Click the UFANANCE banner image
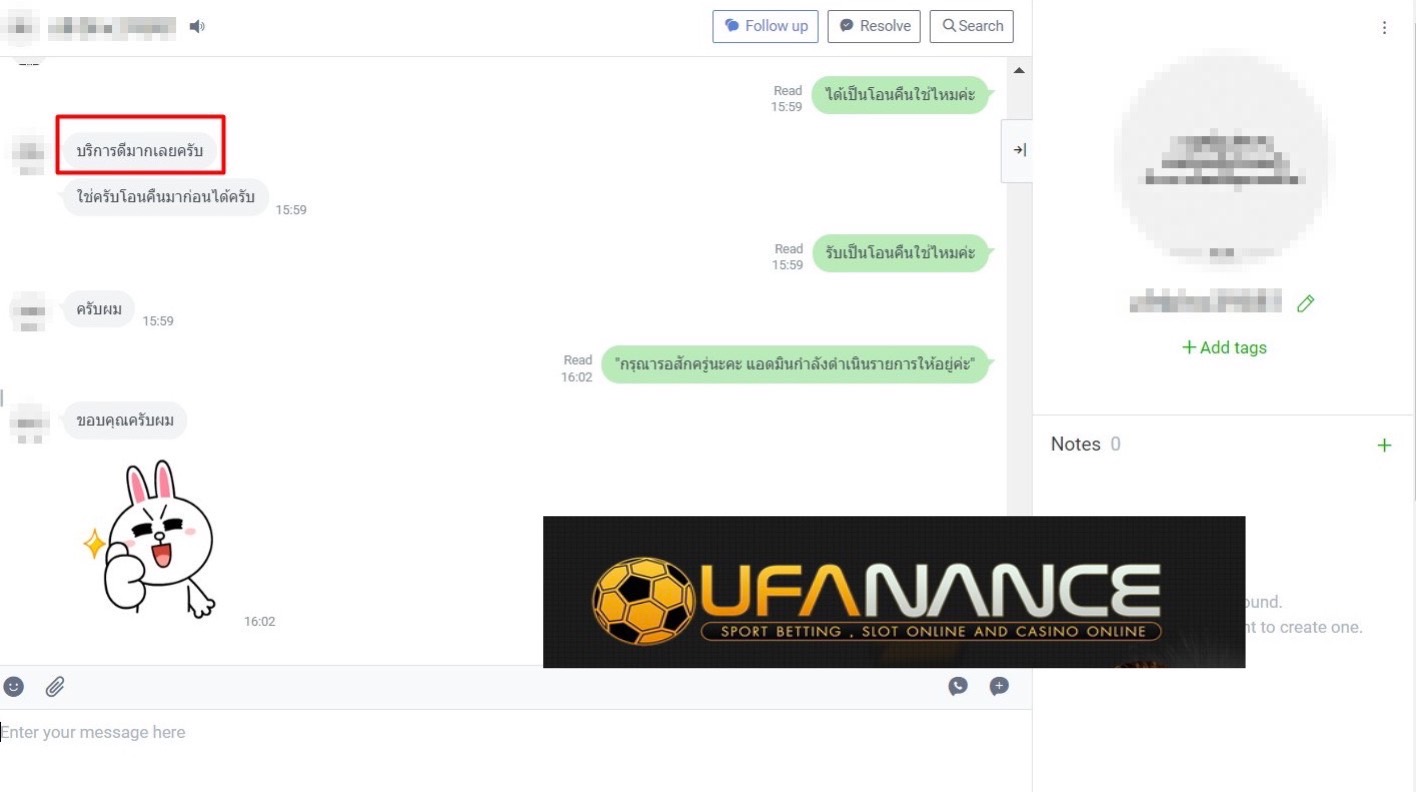This screenshot has width=1416, height=792. pos(894,592)
